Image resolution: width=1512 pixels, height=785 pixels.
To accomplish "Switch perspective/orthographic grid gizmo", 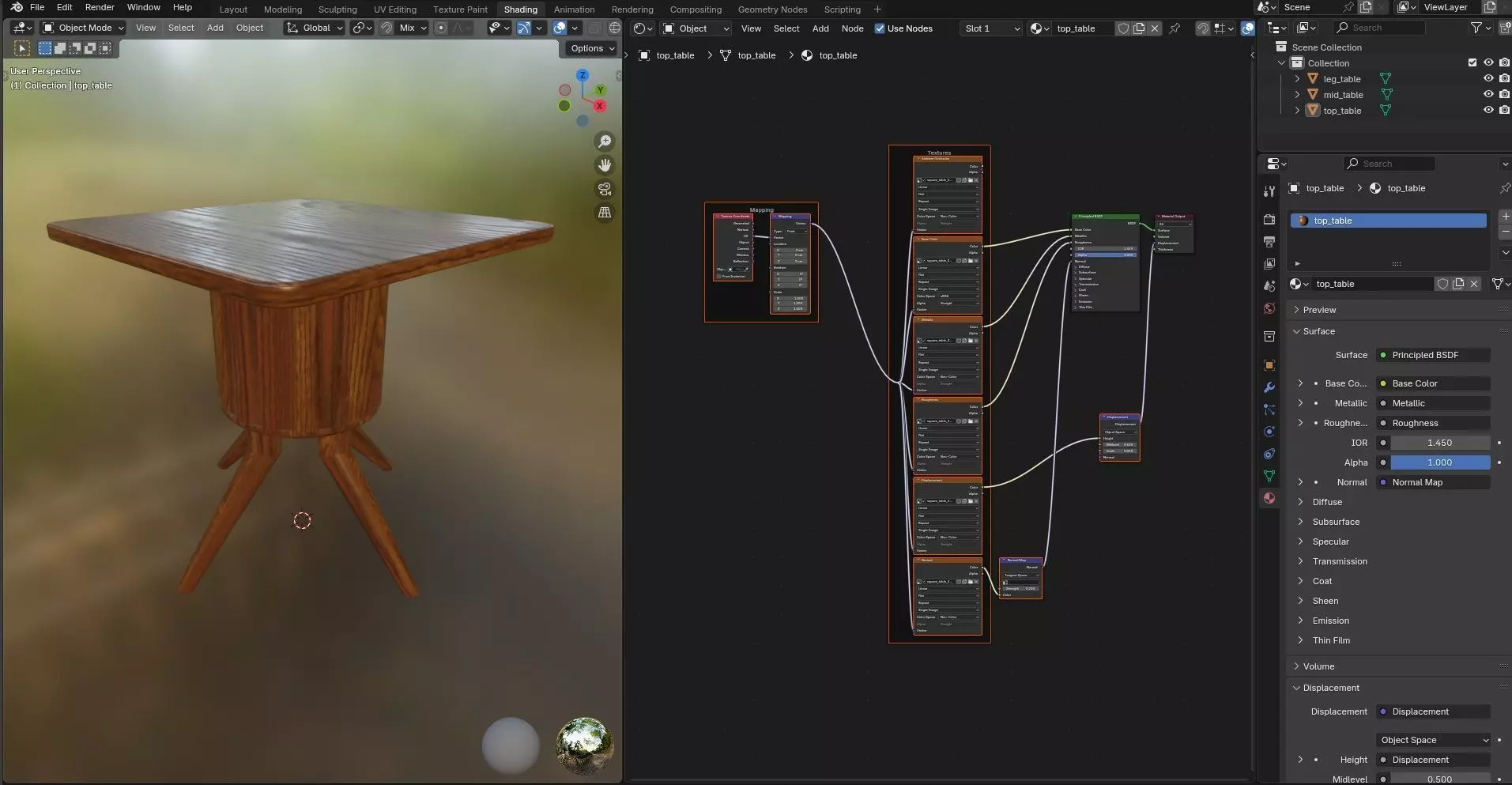I will pos(605,213).
